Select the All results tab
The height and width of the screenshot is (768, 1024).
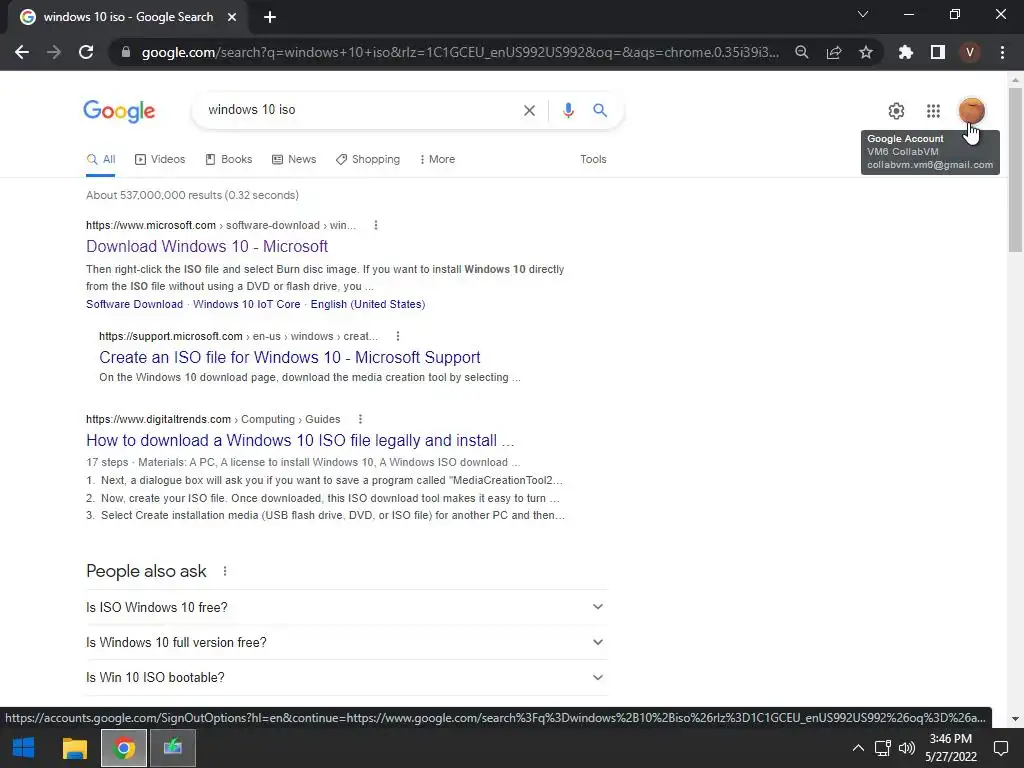101,159
